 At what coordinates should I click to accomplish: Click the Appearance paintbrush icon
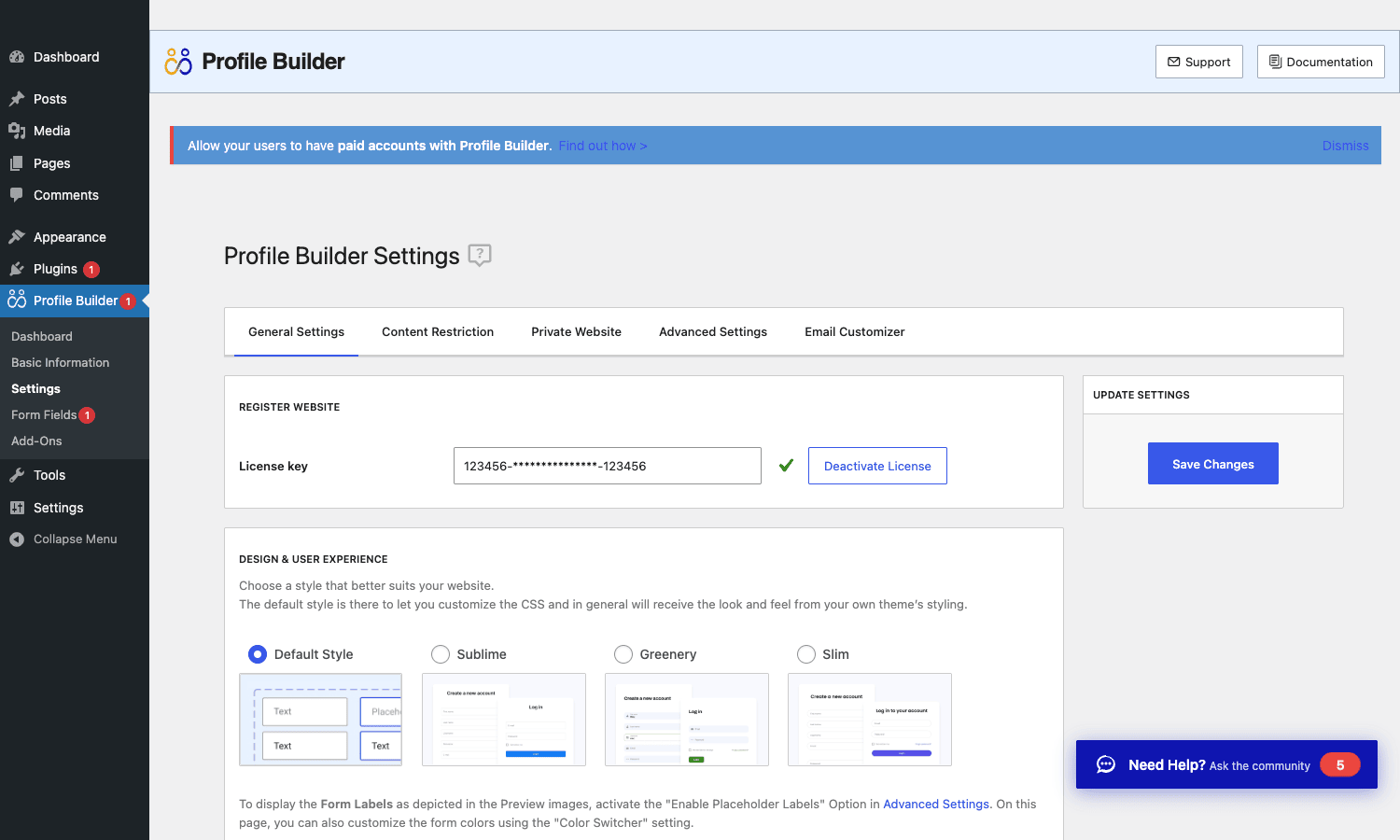tap(17, 237)
